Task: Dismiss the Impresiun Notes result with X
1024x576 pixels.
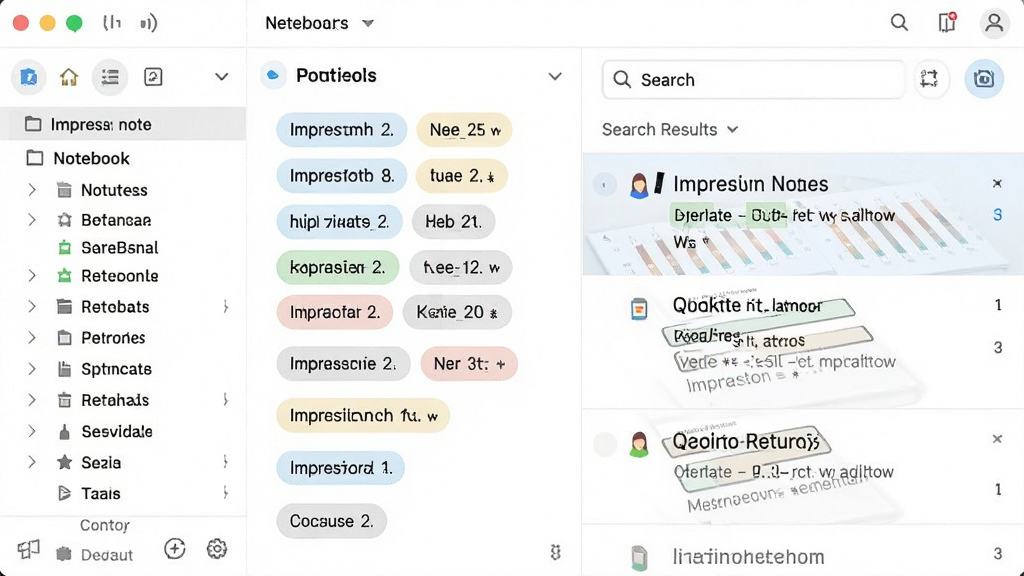Action: tap(997, 184)
